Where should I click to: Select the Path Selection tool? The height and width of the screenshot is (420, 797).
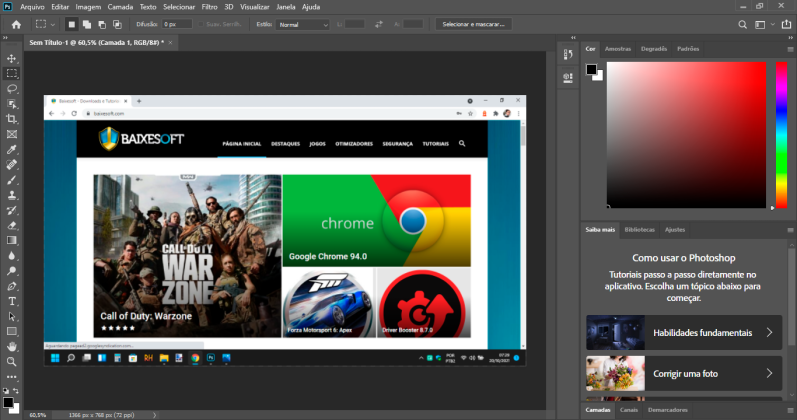12,316
